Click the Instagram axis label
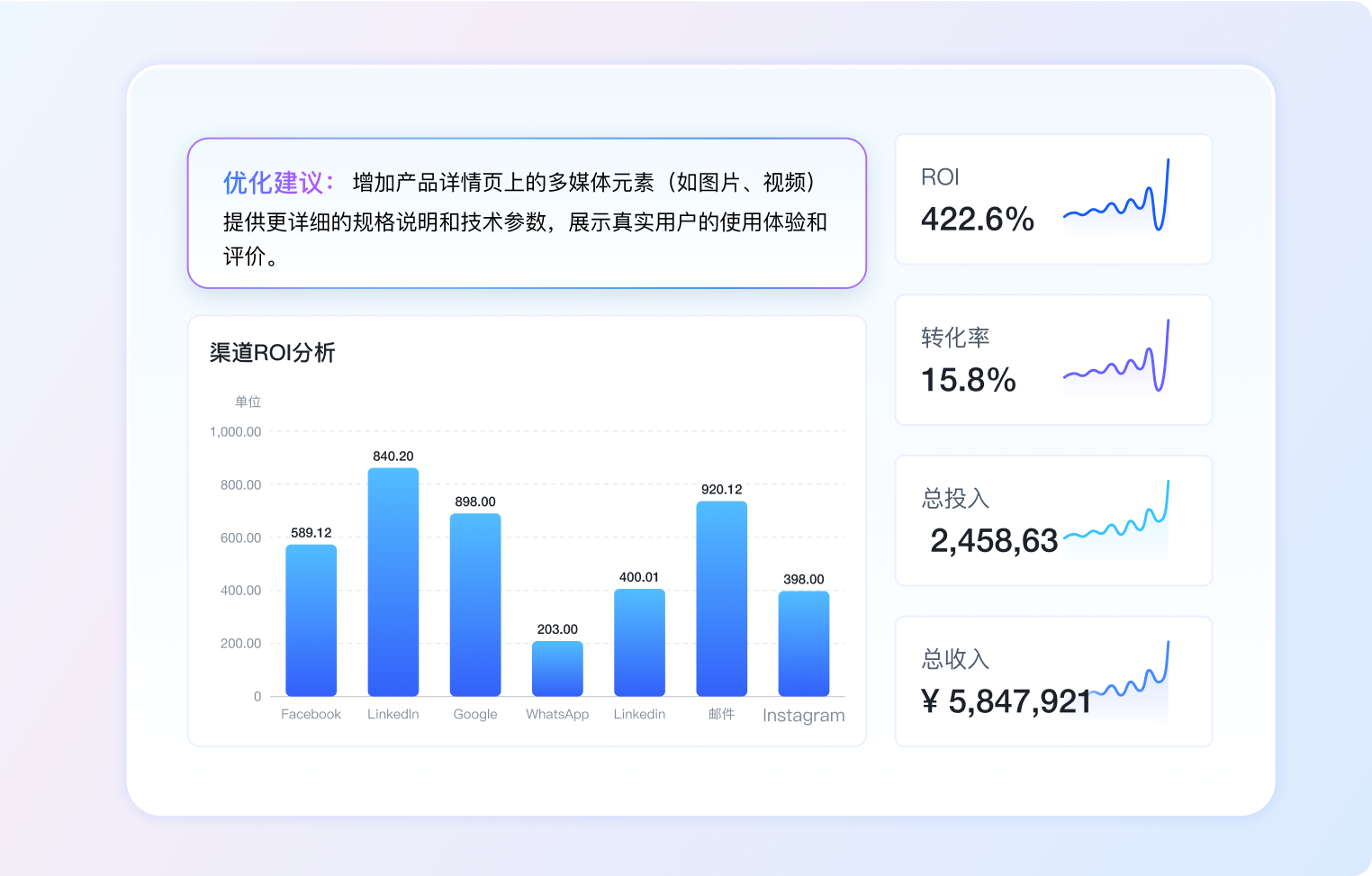Image resolution: width=1372 pixels, height=876 pixels. [804, 716]
